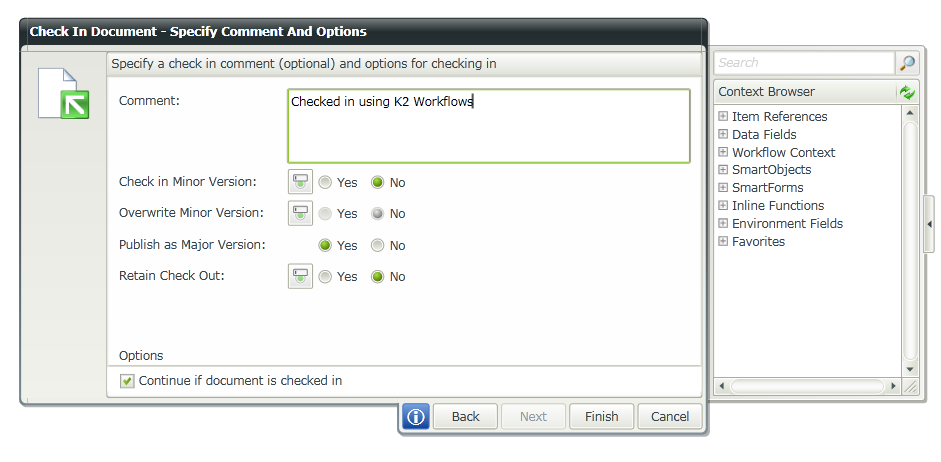Click the blue info help icon

[x=416, y=417]
